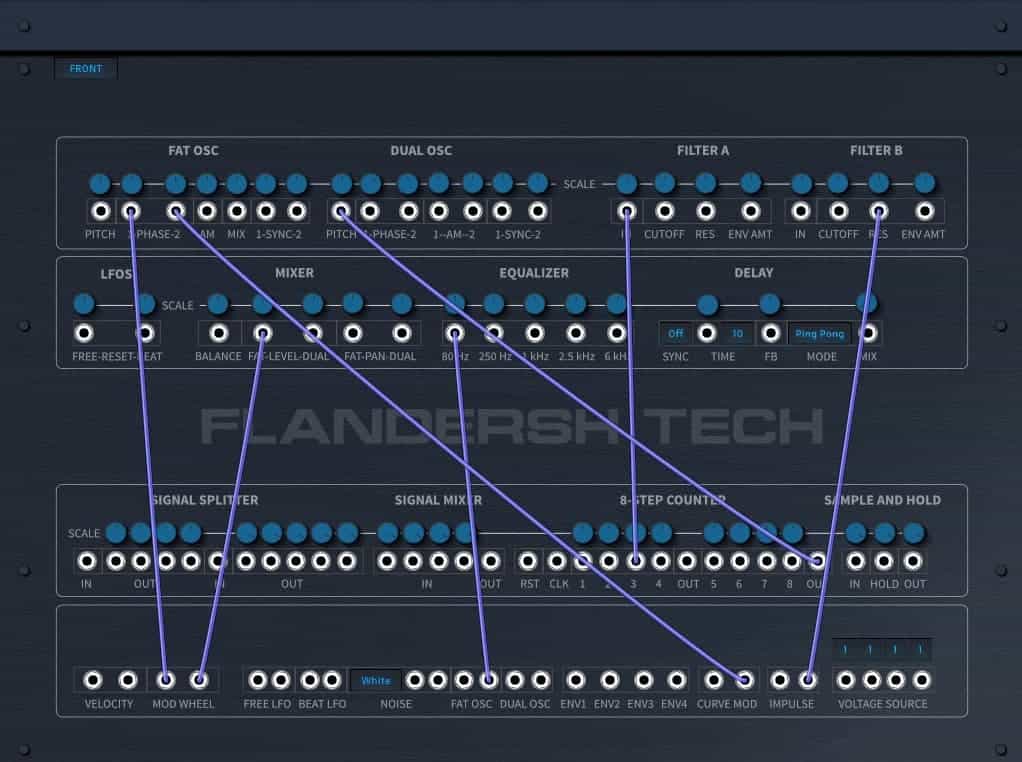The height and width of the screenshot is (762, 1022).
Task: Switch to the FRONT panel tab
Action: 85,68
